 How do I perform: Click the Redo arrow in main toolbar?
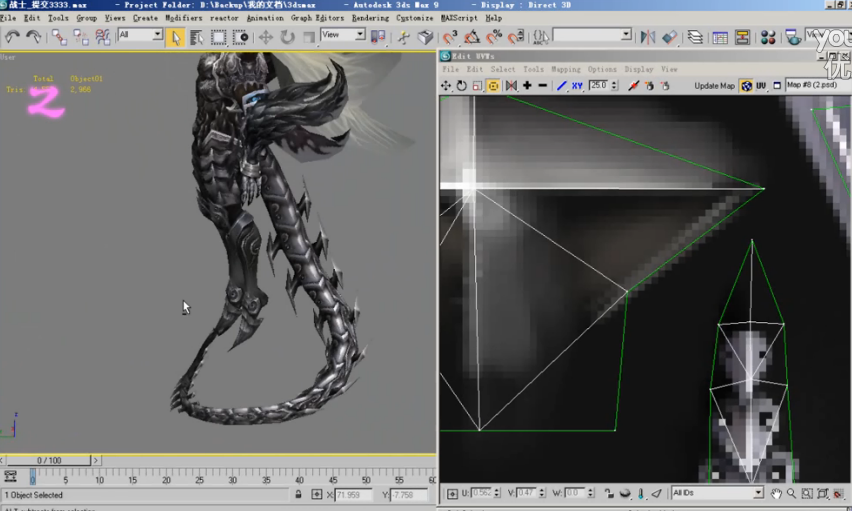pos(34,37)
